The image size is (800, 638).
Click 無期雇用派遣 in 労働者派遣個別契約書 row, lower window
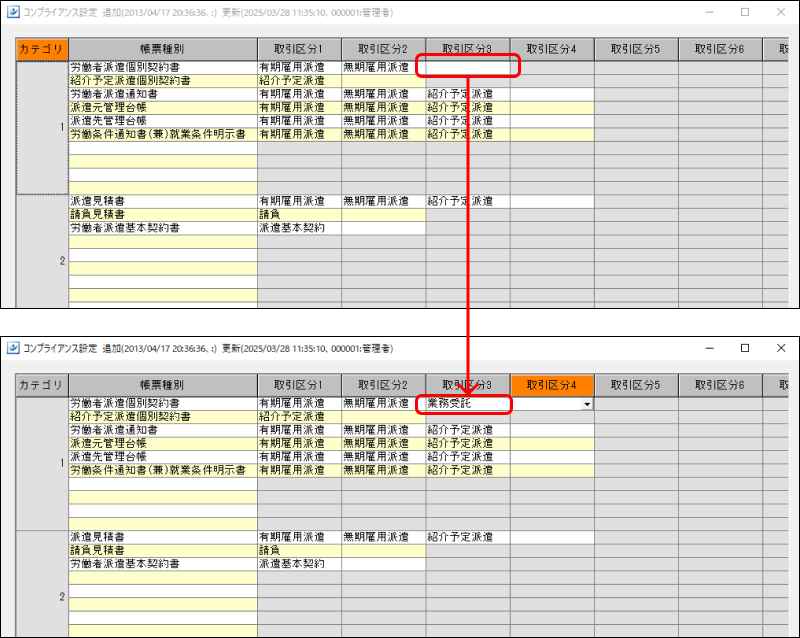point(384,403)
